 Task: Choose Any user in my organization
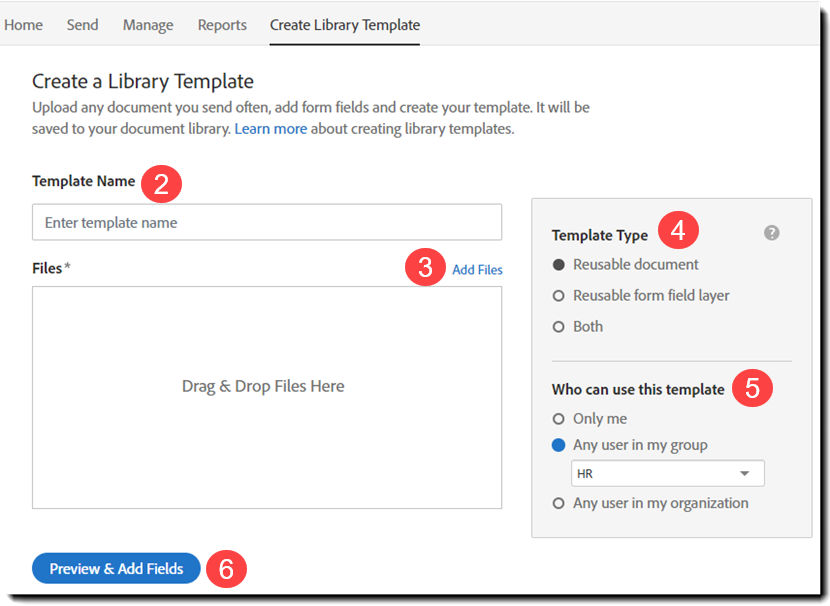click(559, 504)
